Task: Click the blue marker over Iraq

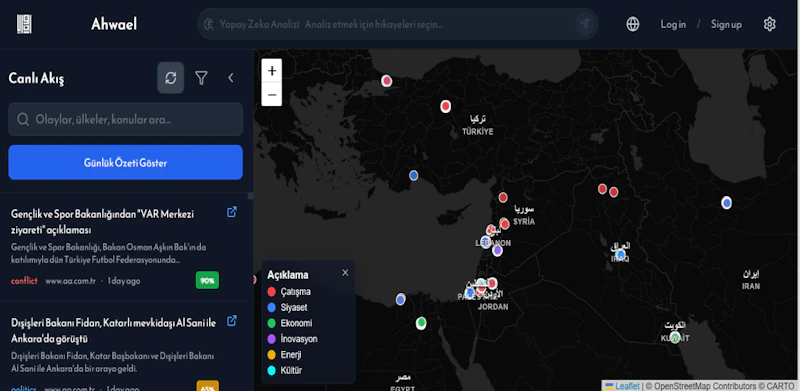Action: tap(620, 254)
